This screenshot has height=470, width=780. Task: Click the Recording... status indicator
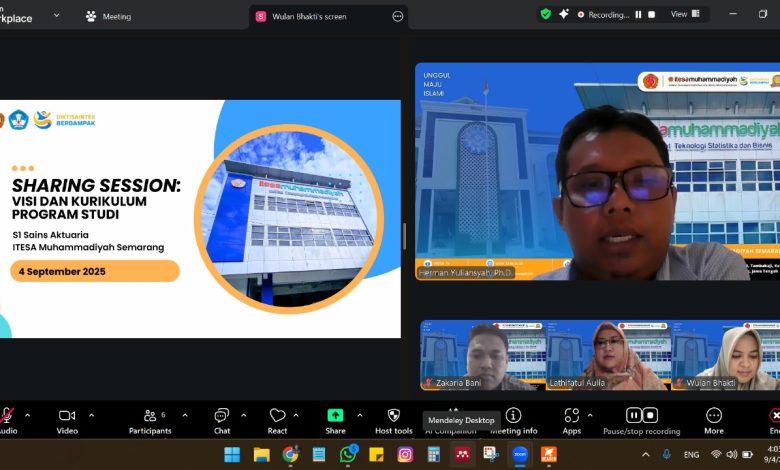click(603, 15)
